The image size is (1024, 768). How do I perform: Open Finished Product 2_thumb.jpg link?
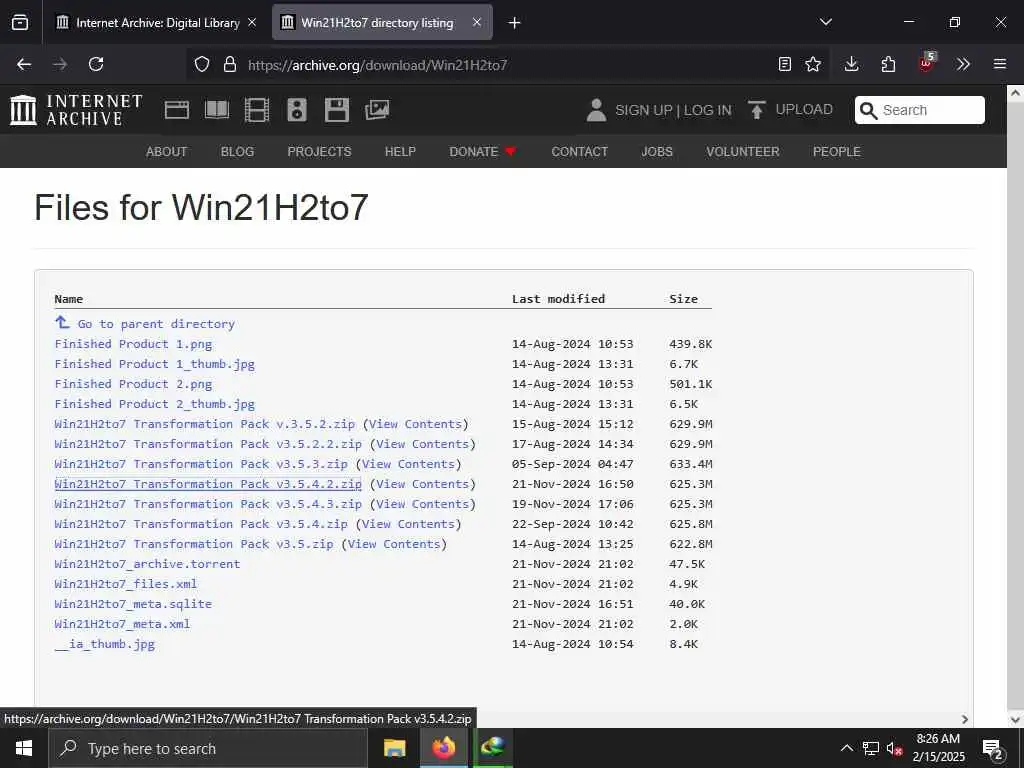(x=155, y=404)
